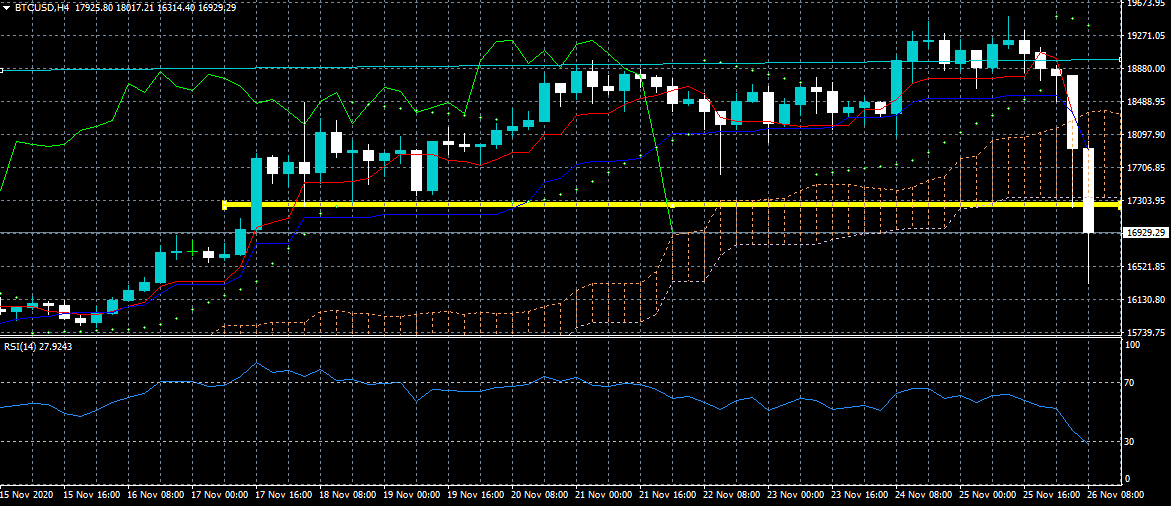
Task: Click the 16130.80 price axis label
Action: pos(1146,300)
